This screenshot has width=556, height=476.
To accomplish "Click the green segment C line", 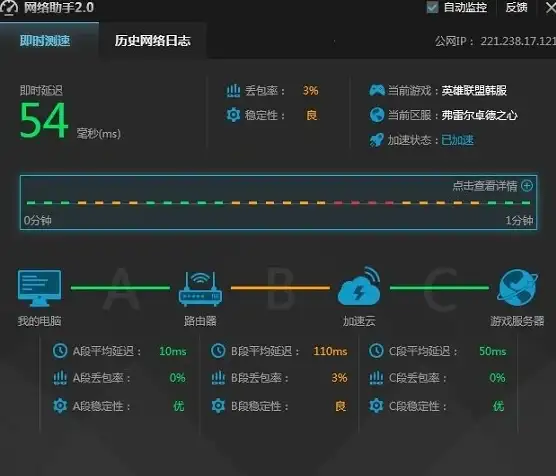I will click(x=439, y=288).
